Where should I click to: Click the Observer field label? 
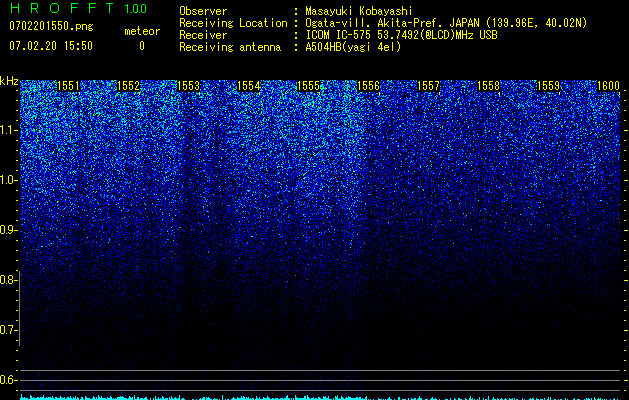pos(203,11)
